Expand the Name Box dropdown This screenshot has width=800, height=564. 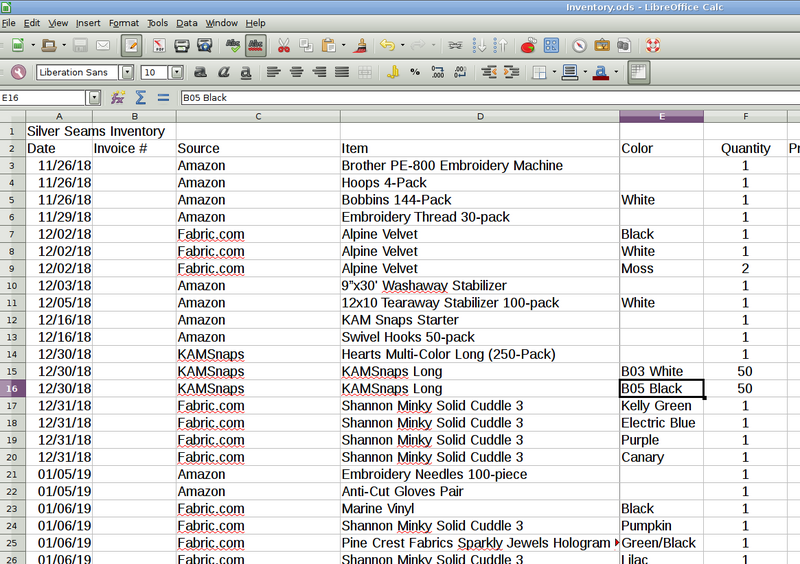(x=94, y=97)
